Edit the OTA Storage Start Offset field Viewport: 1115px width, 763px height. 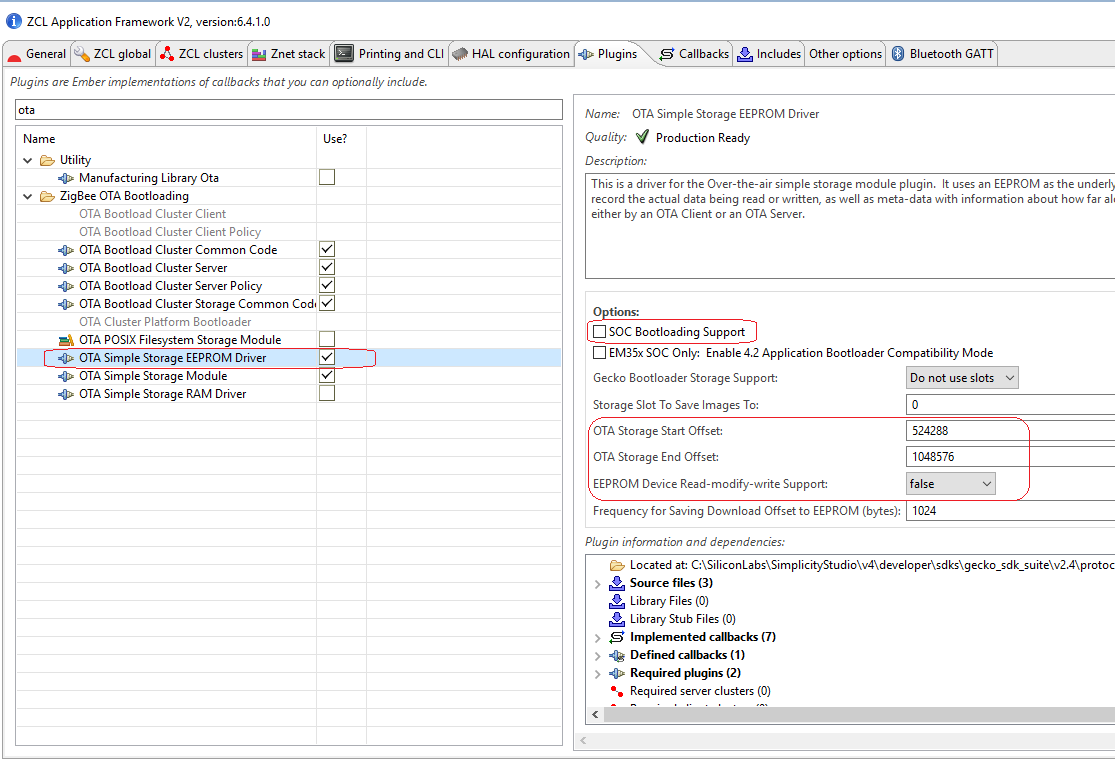coord(1010,431)
